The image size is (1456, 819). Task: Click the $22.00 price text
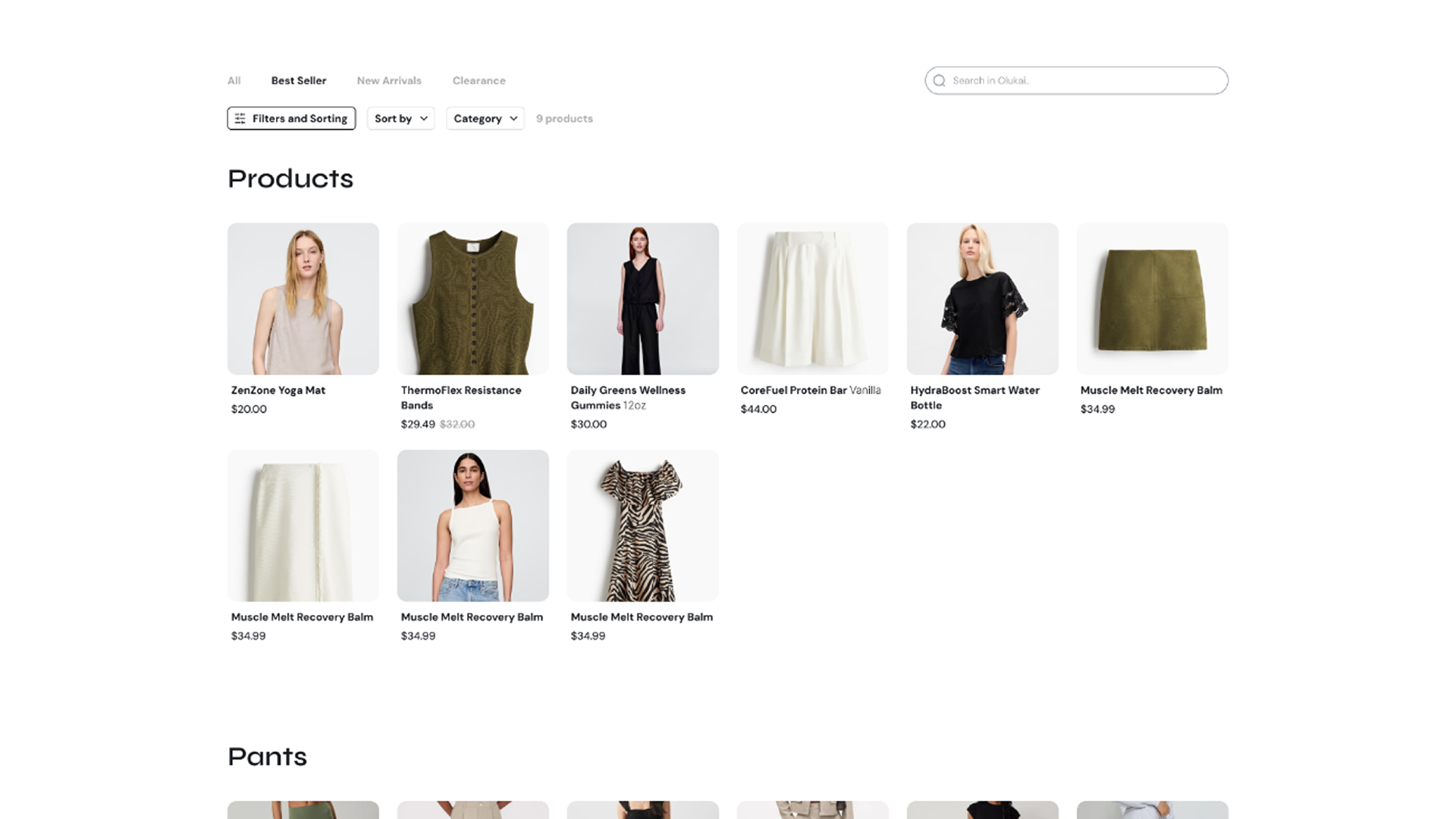pos(928,425)
